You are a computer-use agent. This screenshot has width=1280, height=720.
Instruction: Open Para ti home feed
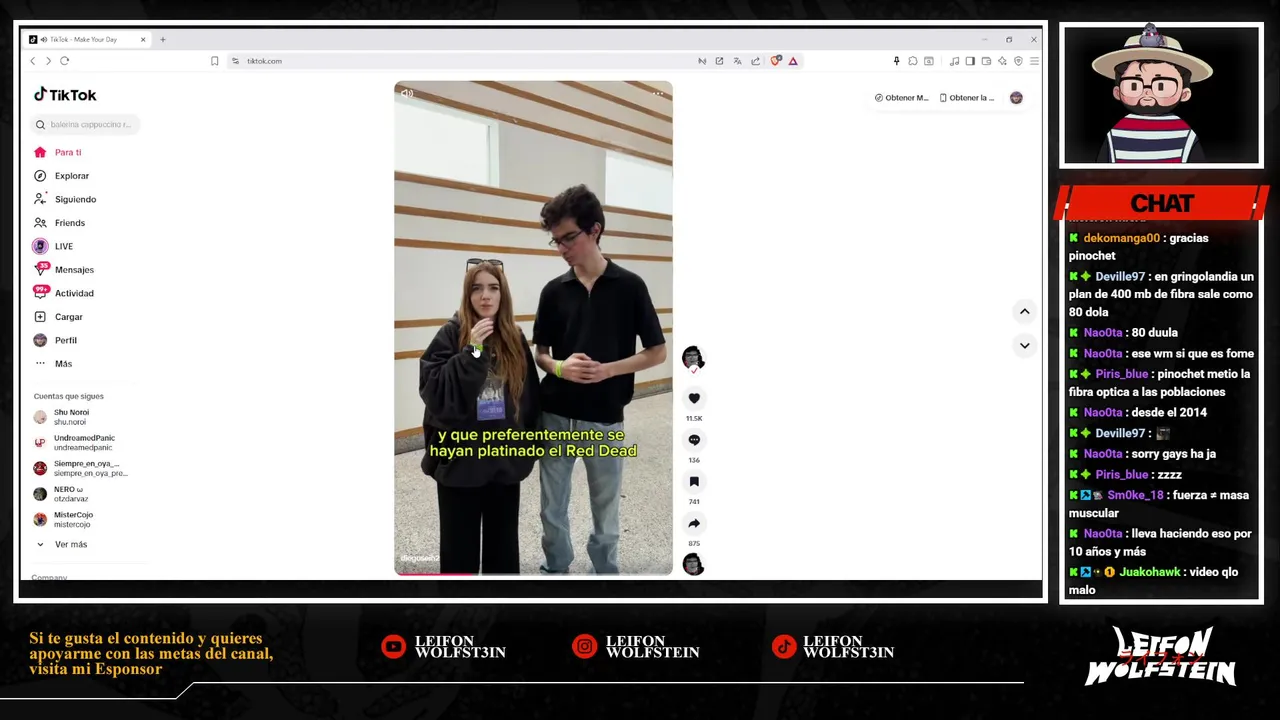coord(58,152)
